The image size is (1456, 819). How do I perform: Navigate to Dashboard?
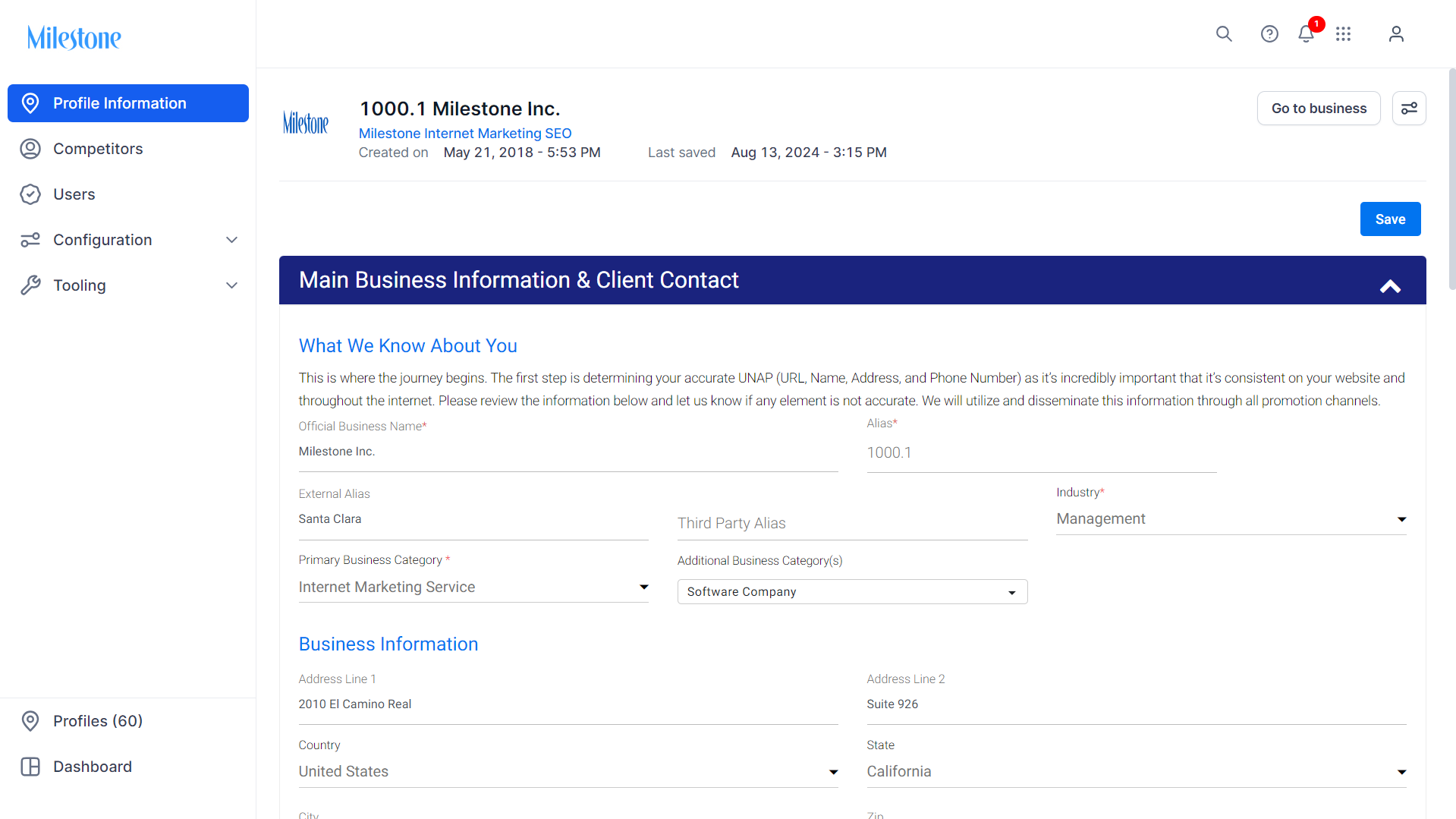tap(128, 767)
